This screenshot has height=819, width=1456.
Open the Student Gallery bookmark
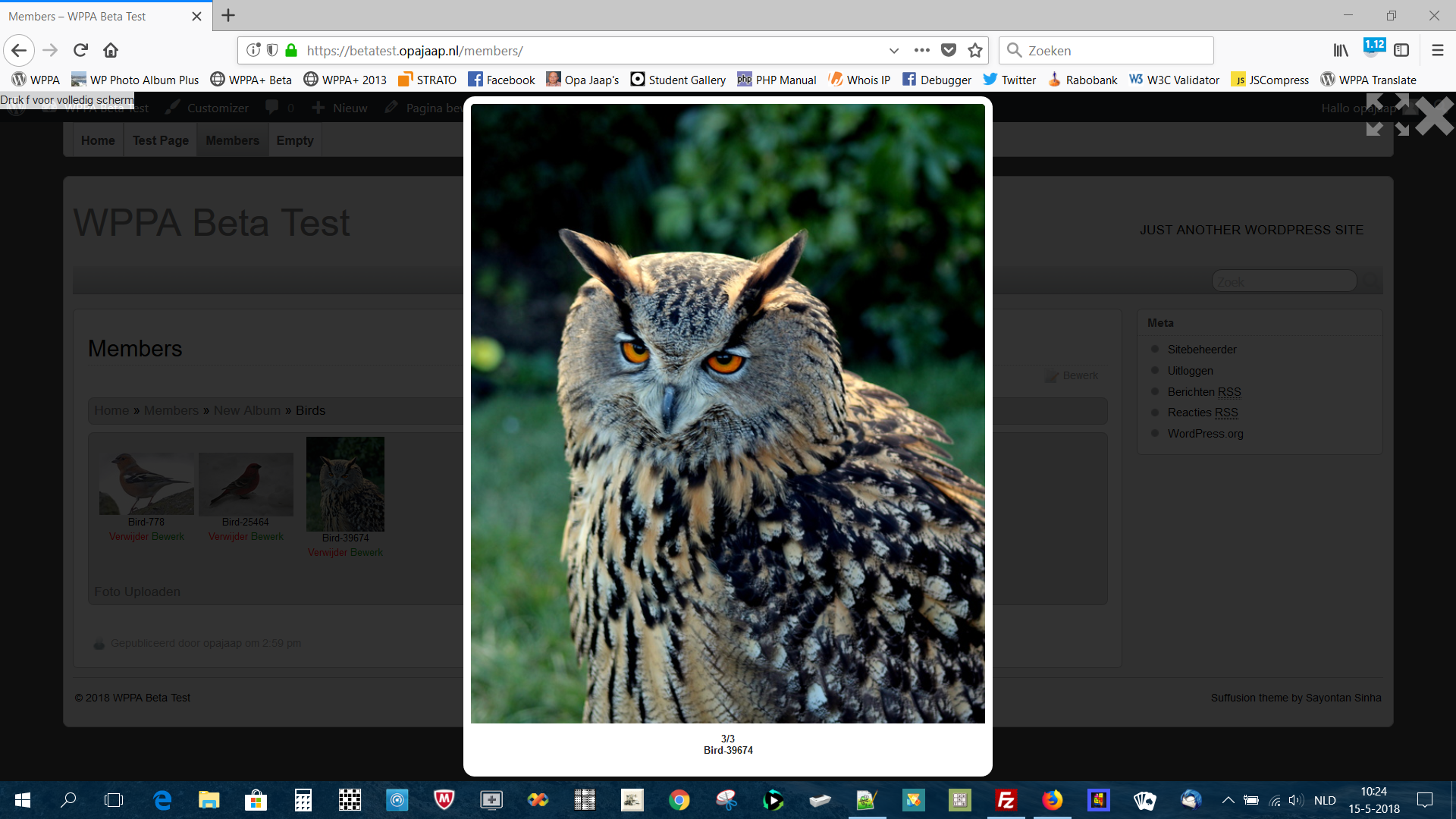pyautogui.click(x=678, y=80)
